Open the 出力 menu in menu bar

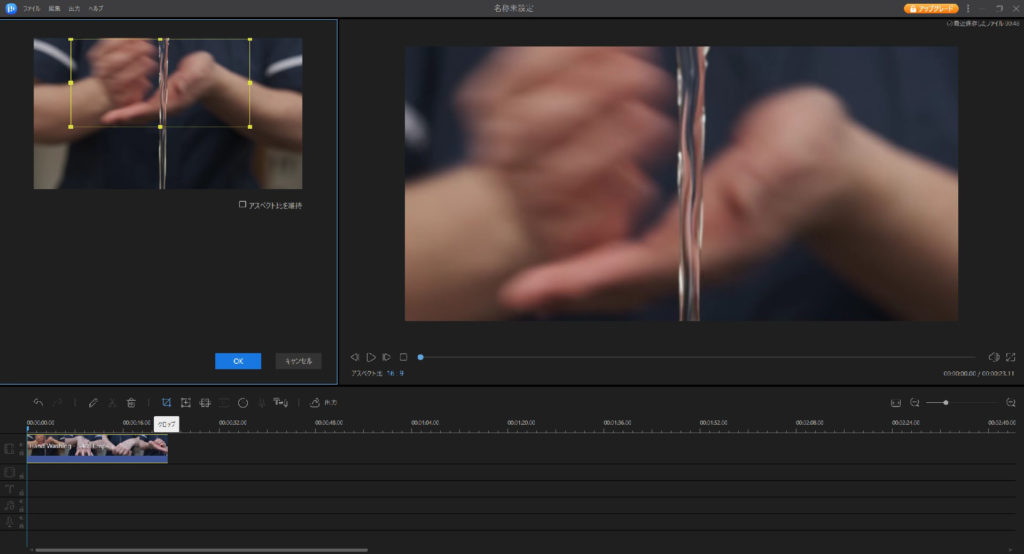click(x=74, y=8)
